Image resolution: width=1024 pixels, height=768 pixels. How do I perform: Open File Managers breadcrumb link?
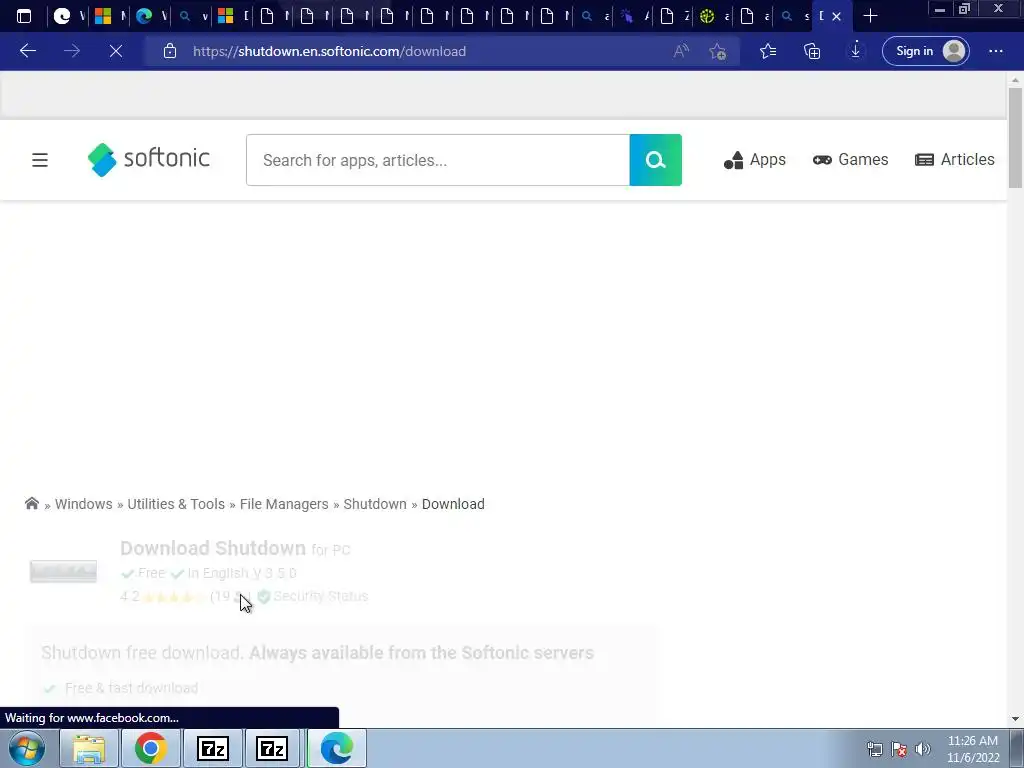tap(284, 504)
